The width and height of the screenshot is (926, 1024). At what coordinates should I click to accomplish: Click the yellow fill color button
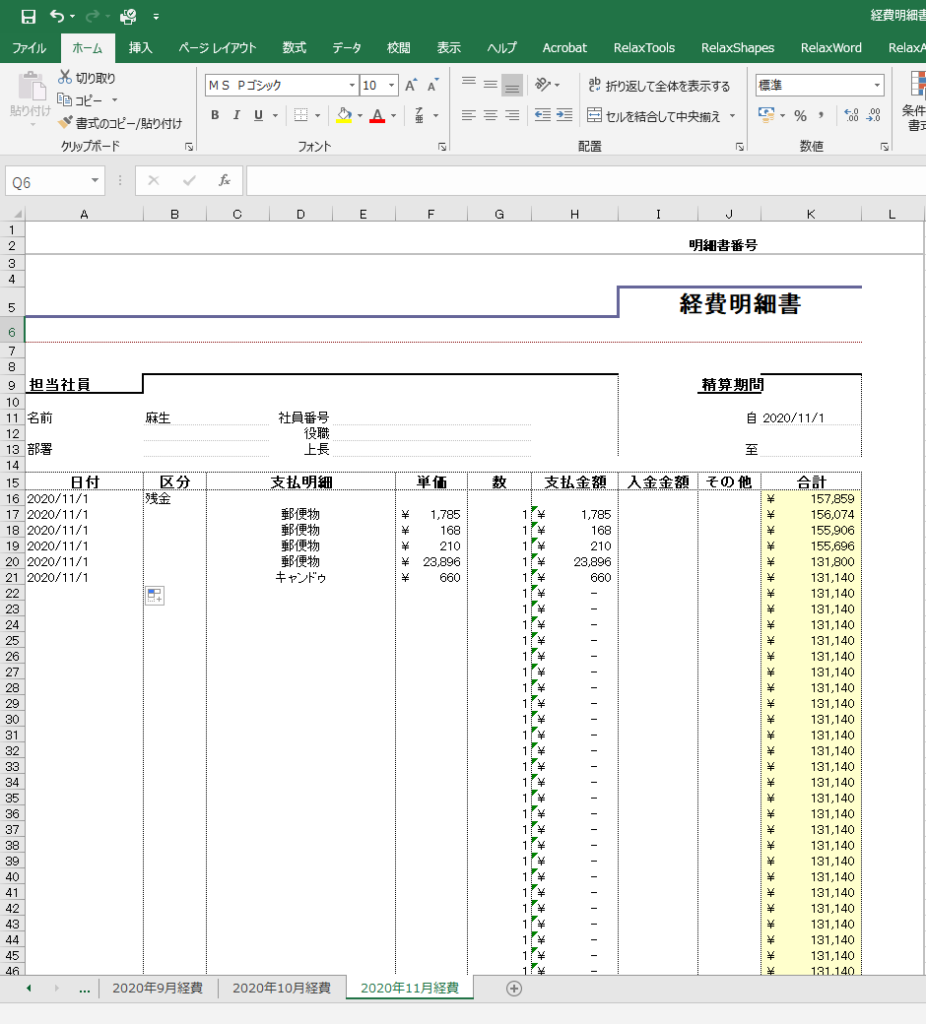344,116
